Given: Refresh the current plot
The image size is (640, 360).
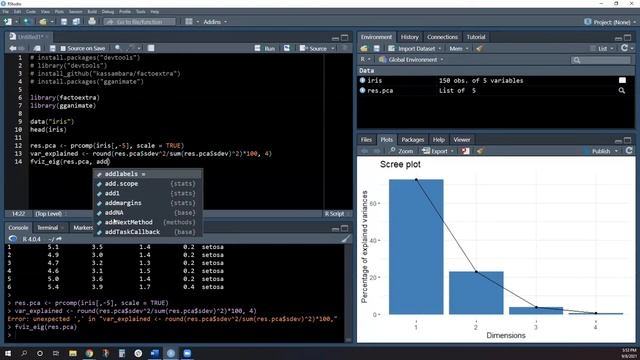Looking at the screenshot, I should click(x=629, y=151).
